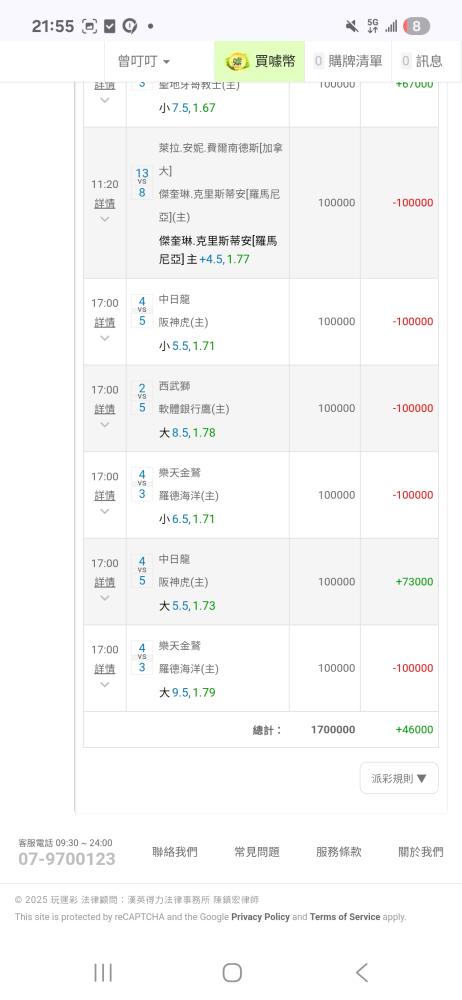Tap the Android home button
Image resolution: width=462 pixels, height=1000 pixels.
click(232, 972)
